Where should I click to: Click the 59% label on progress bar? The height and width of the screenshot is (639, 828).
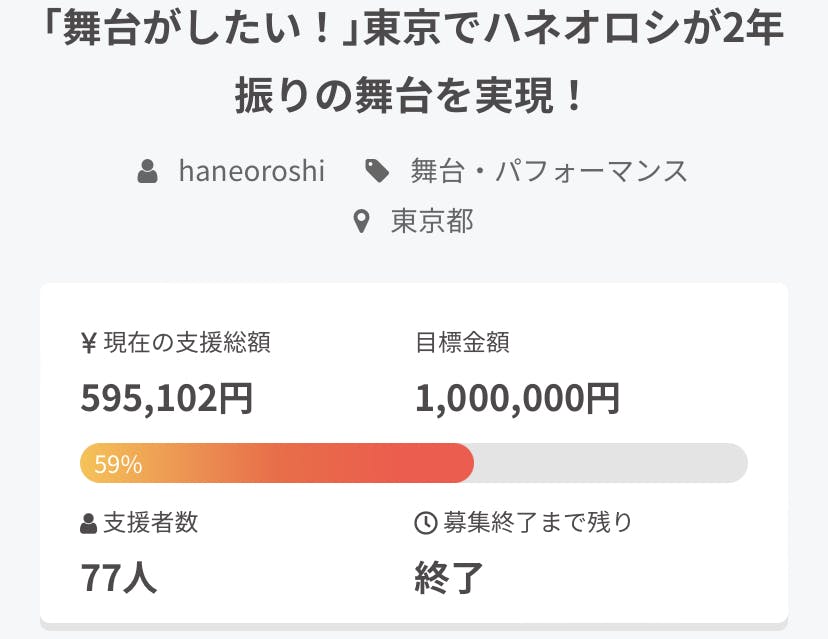click(118, 464)
